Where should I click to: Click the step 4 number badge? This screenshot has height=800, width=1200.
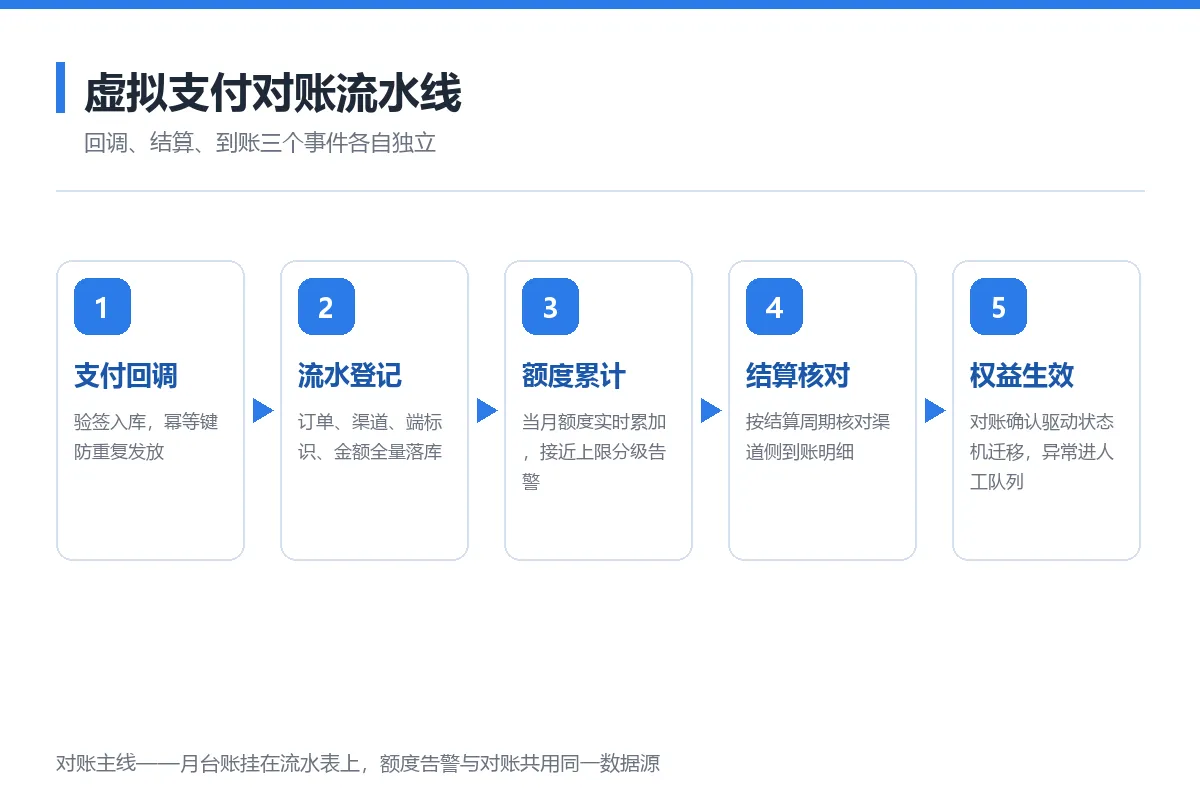774,306
